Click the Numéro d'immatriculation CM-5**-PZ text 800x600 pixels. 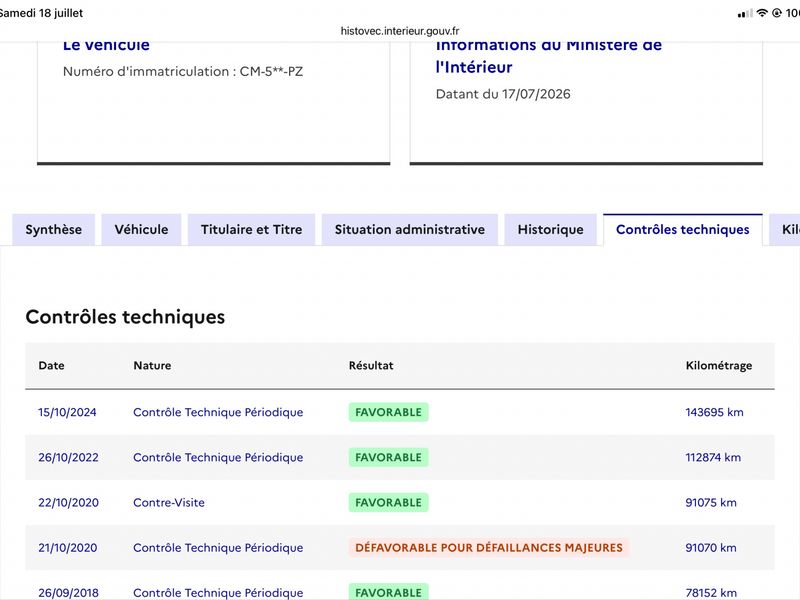click(183, 71)
